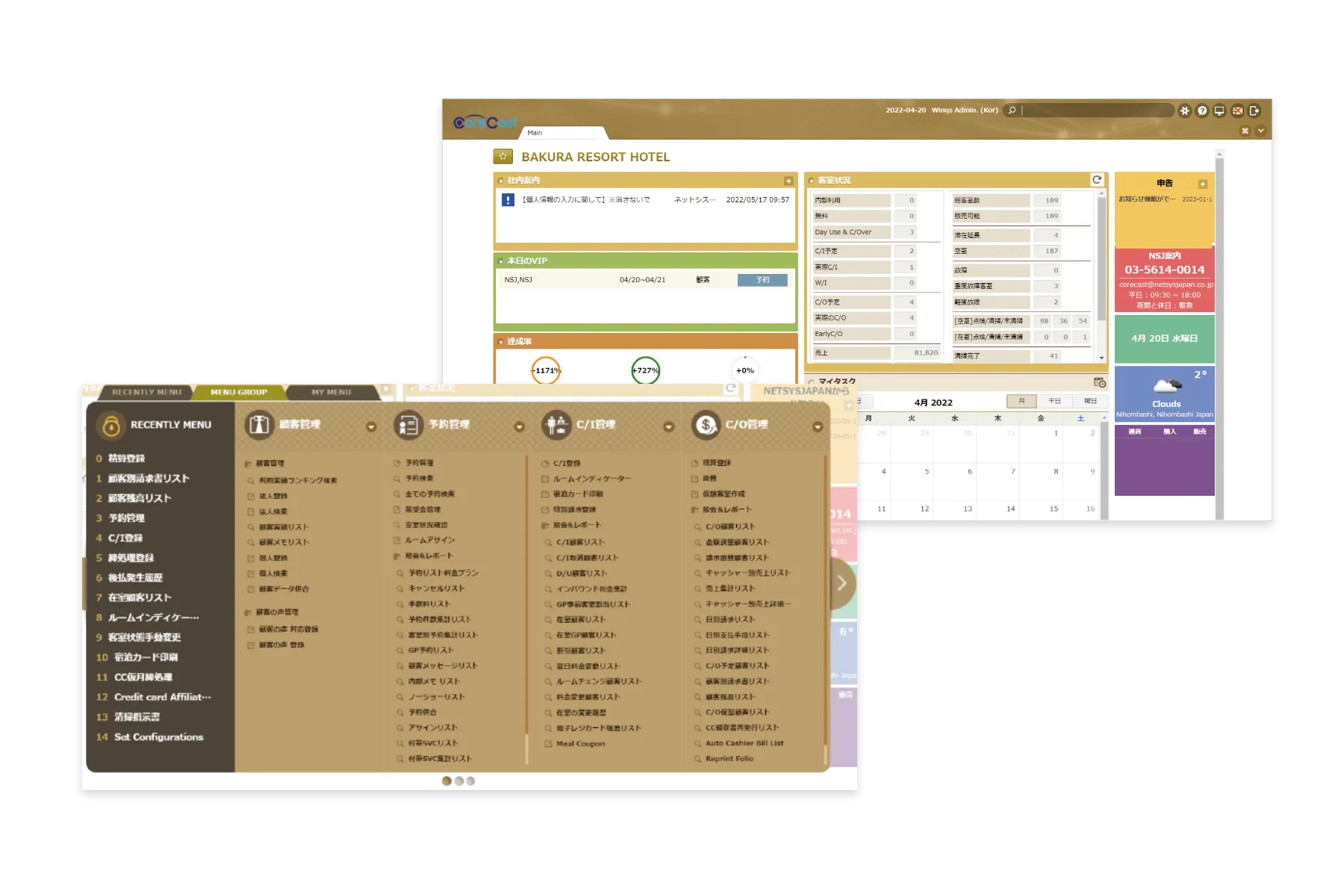Open the RECENTLY MENU tab
Image resolution: width=1344 pixels, height=896 pixels.
click(x=146, y=392)
